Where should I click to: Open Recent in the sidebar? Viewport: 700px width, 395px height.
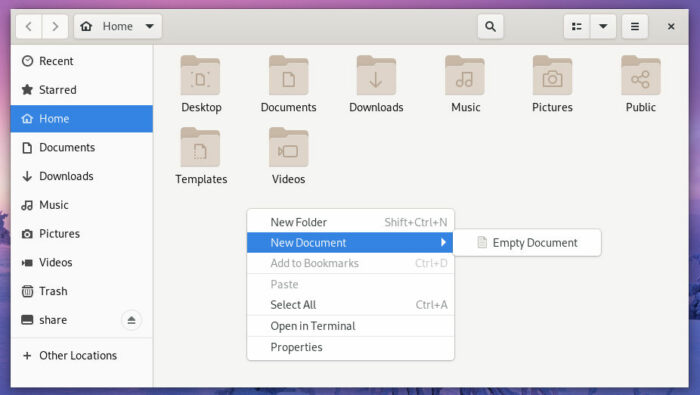[x=82, y=61]
